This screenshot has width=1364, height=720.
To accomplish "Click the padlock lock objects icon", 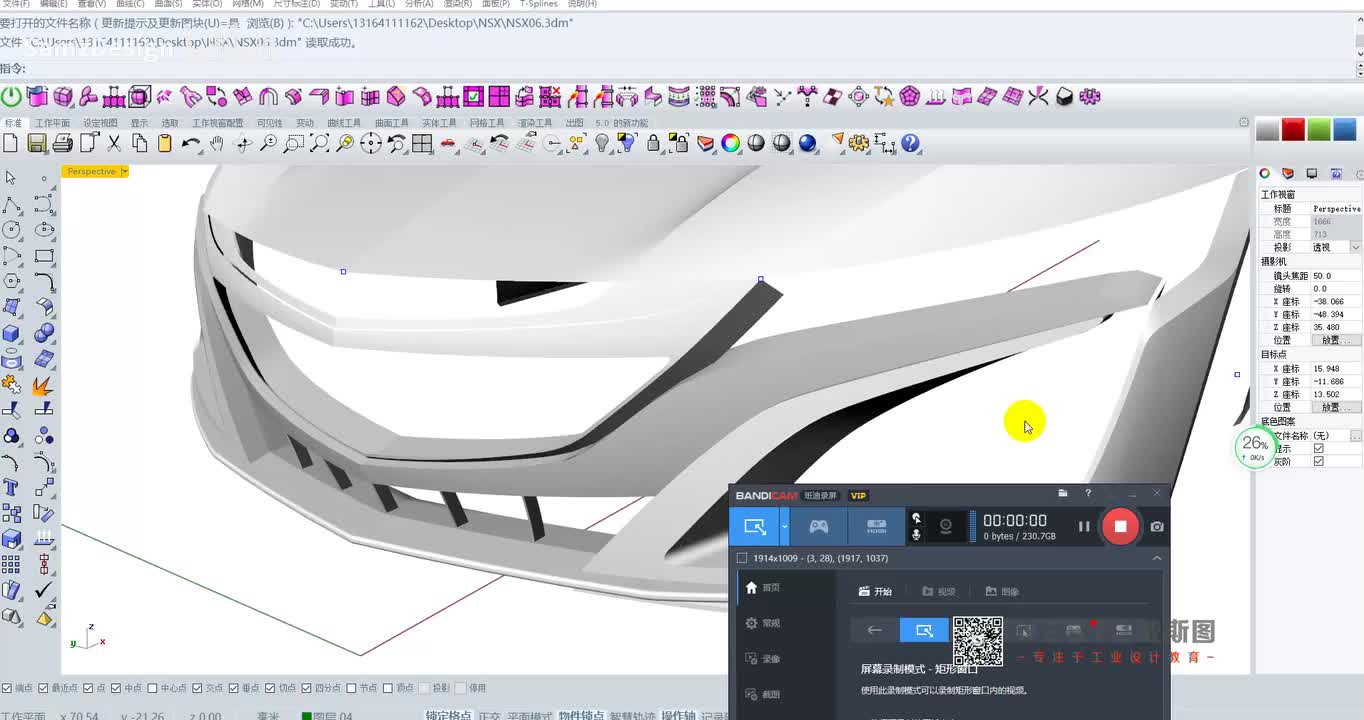I will (x=653, y=144).
